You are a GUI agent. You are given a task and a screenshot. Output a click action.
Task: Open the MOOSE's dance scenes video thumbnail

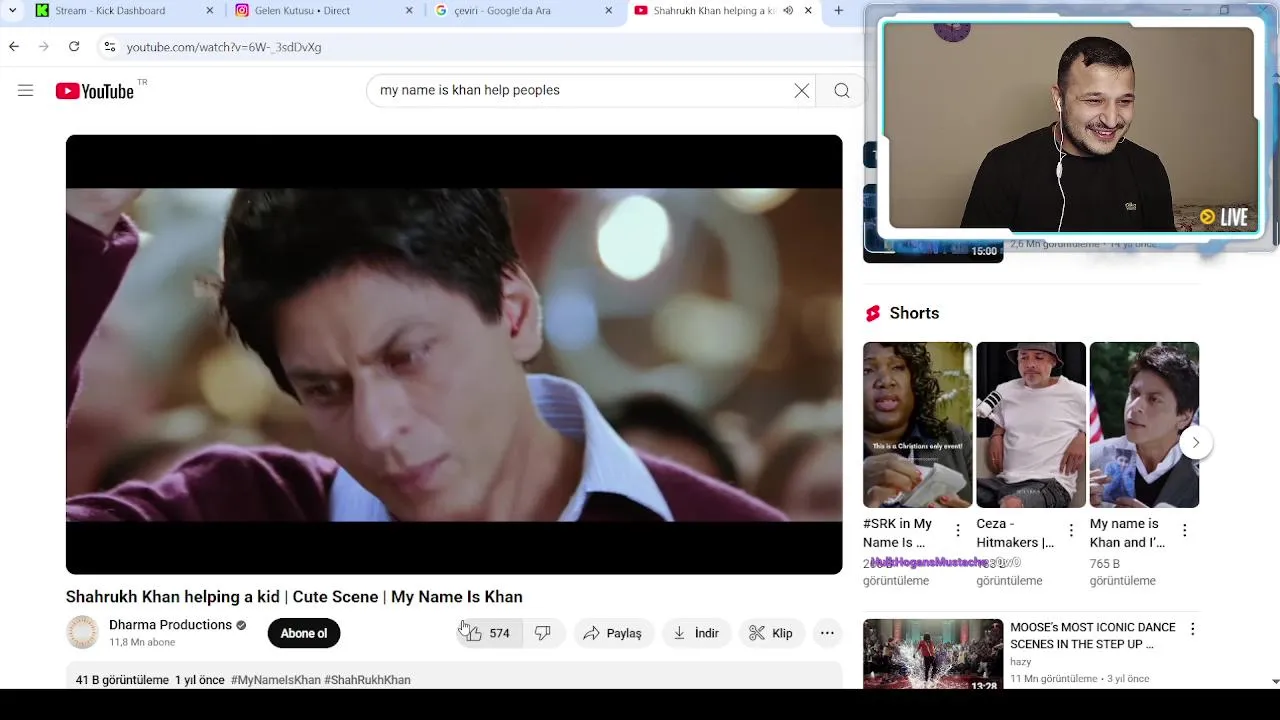[933, 655]
